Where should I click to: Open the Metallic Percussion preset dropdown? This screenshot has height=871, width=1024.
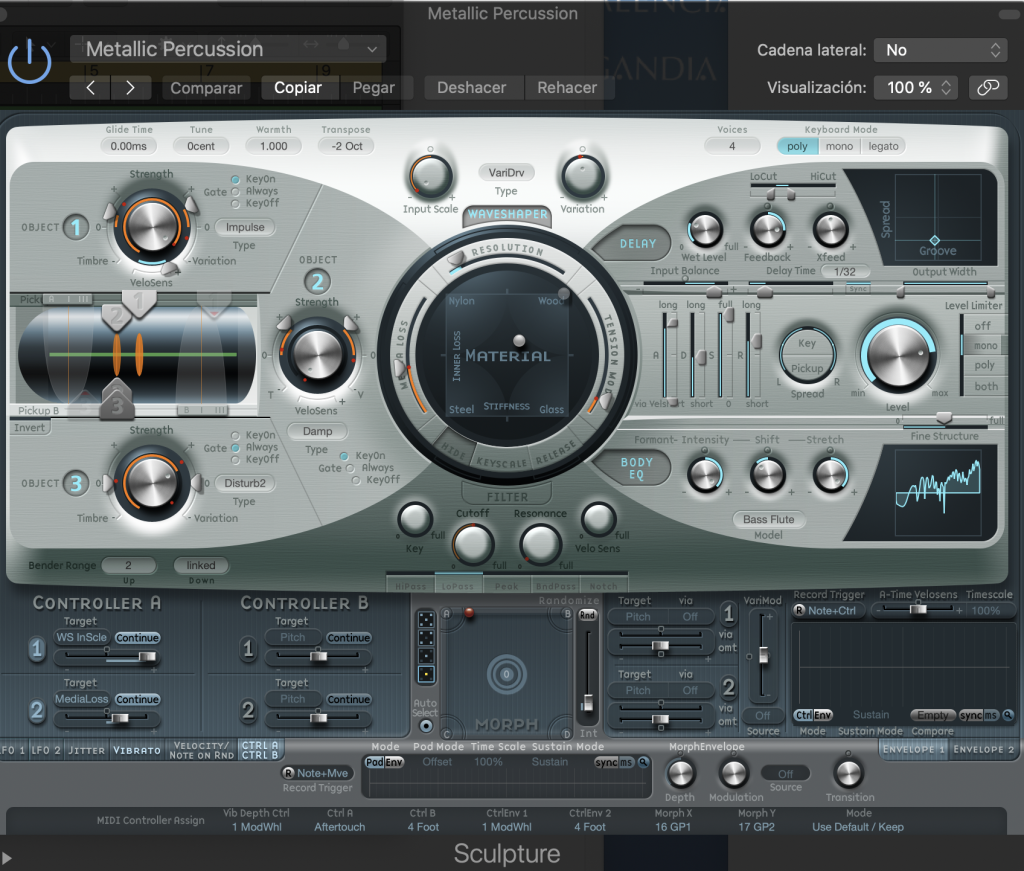pos(228,49)
